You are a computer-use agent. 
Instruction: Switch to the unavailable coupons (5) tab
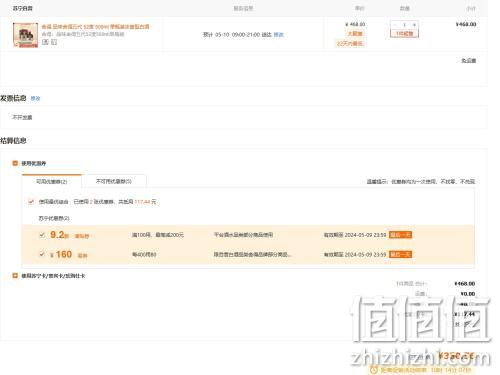(114, 181)
